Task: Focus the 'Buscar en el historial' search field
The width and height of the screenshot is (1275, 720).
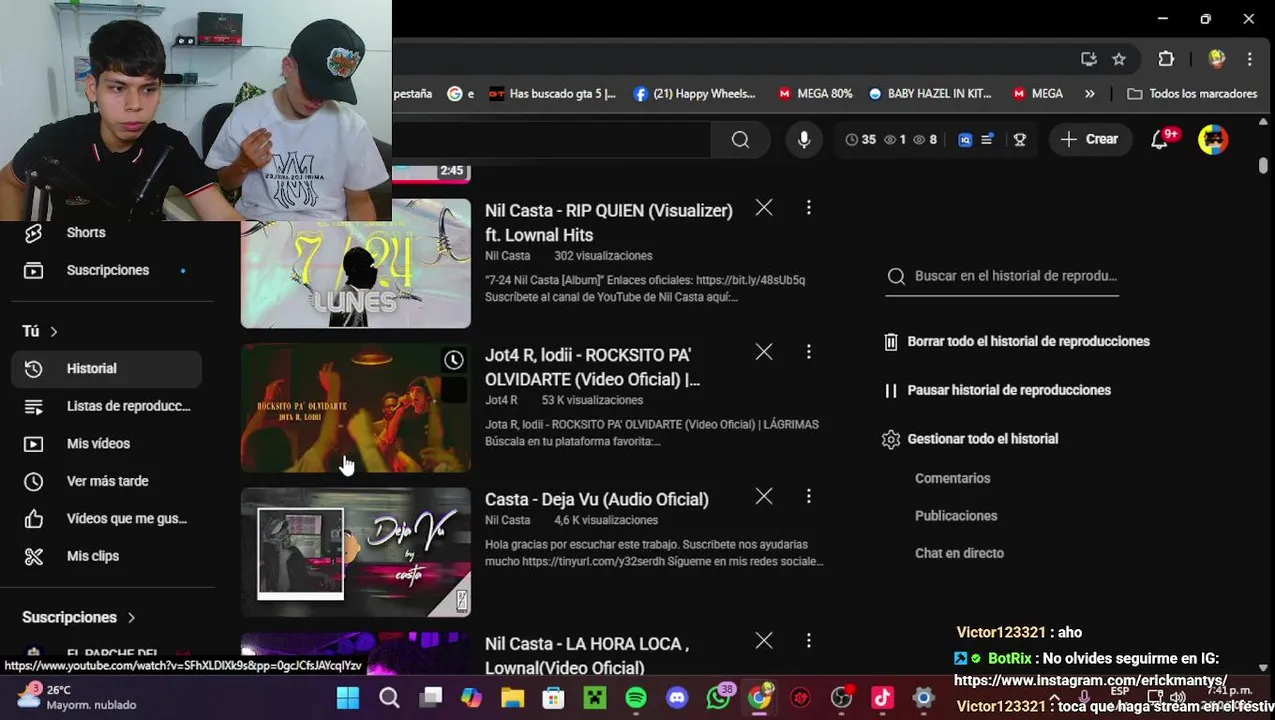Action: [x=1002, y=276]
